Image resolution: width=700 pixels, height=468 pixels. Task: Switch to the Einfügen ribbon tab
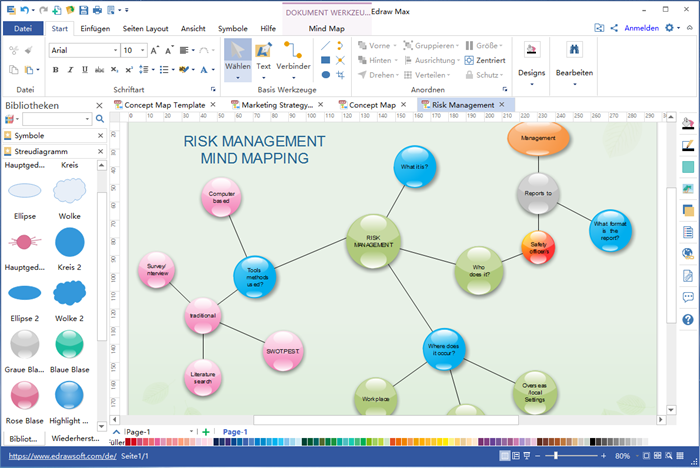(x=95, y=29)
